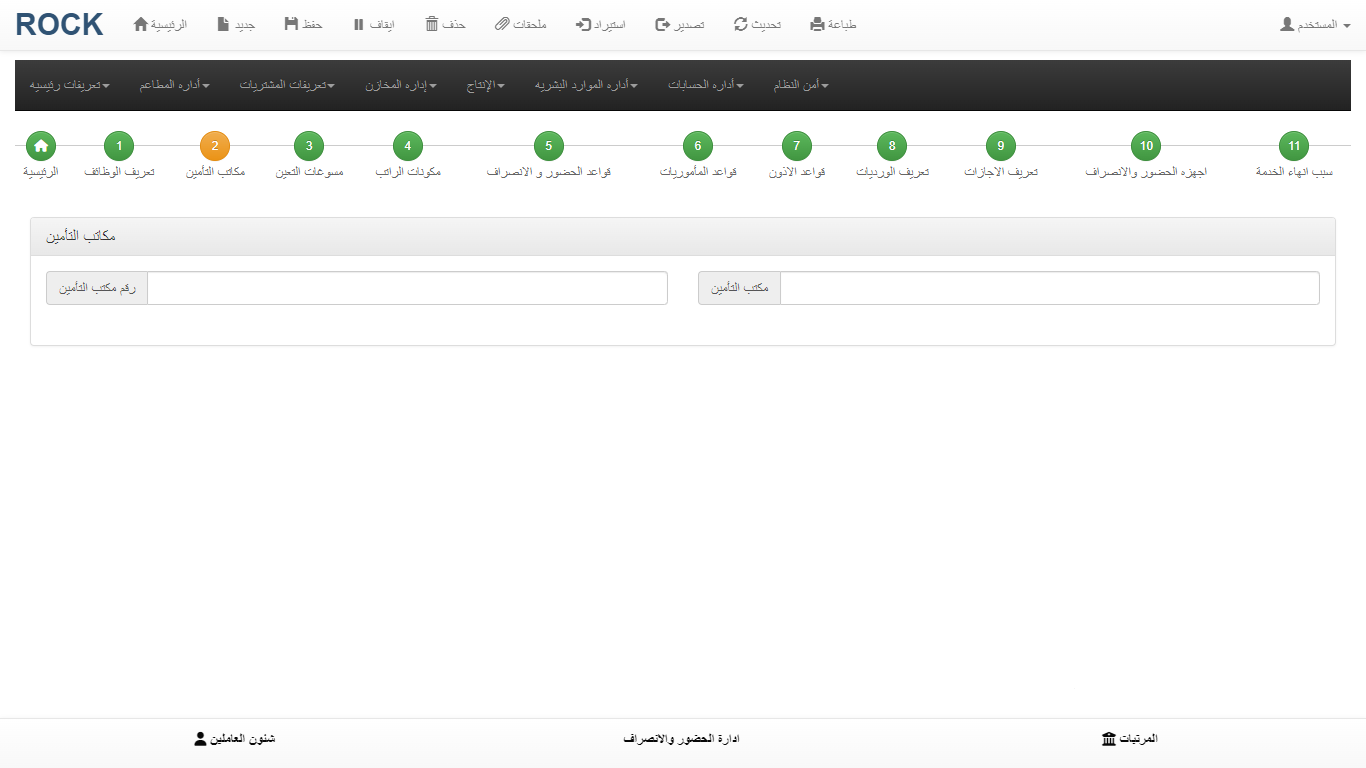The width and height of the screenshot is (1366, 768).
Task: Click the رقم مكتب التأمين input field
Action: coord(407,288)
